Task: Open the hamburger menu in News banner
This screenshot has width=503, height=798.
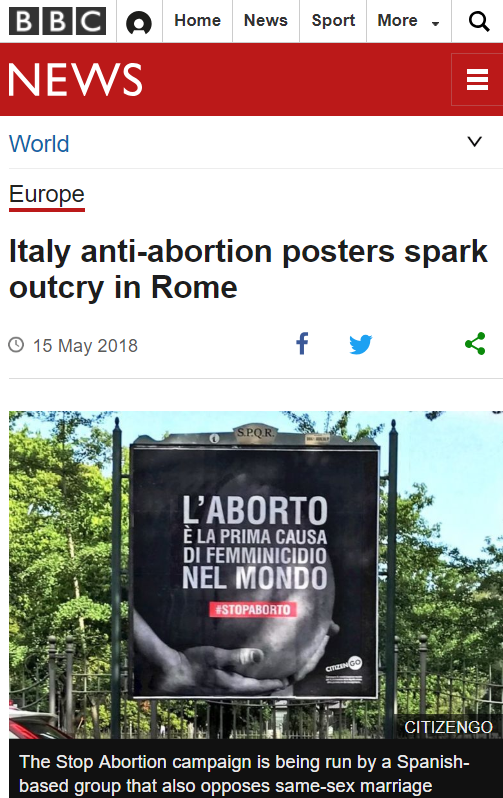Action: tap(477, 80)
